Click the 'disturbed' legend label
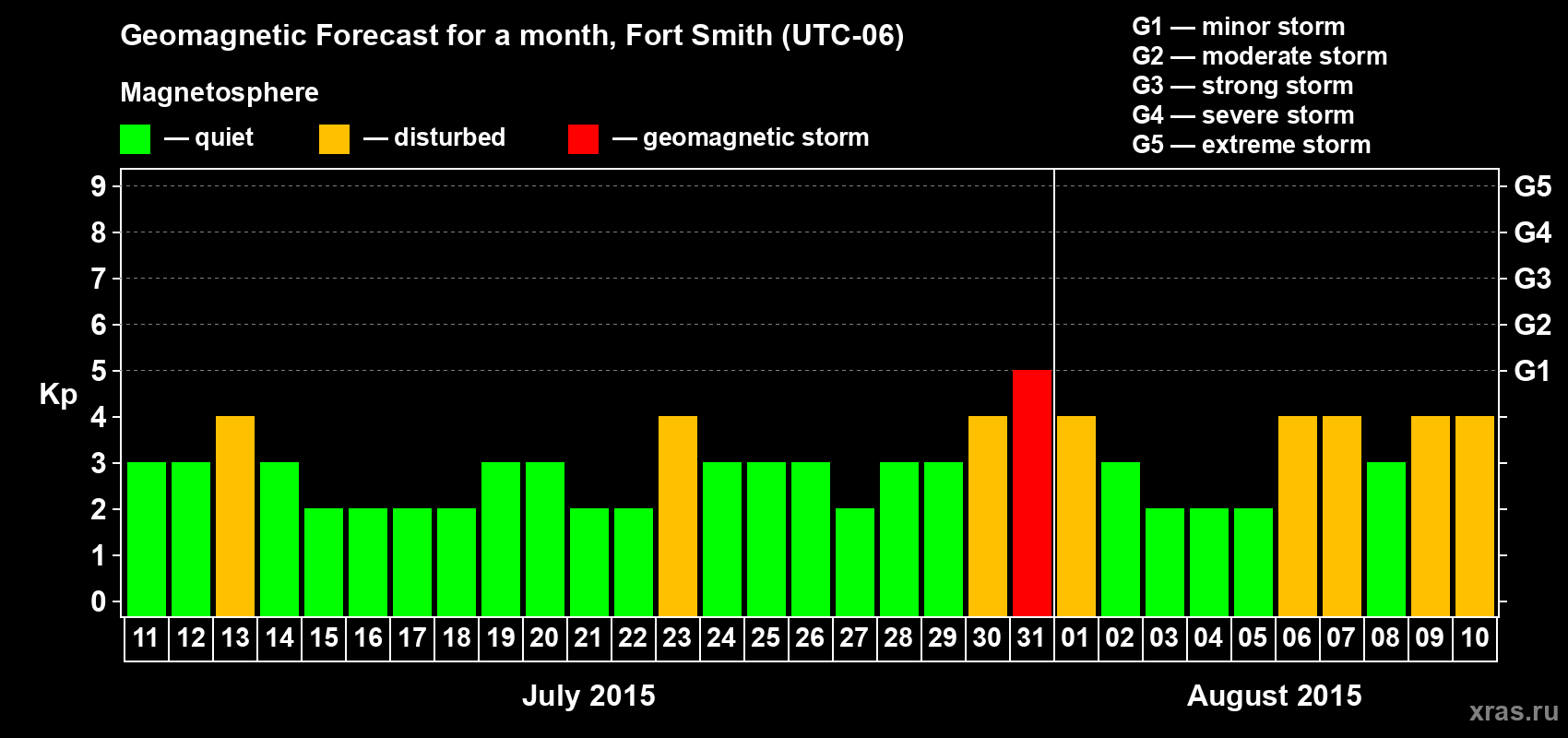The height and width of the screenshot is (738, 1568). point(449,137)
